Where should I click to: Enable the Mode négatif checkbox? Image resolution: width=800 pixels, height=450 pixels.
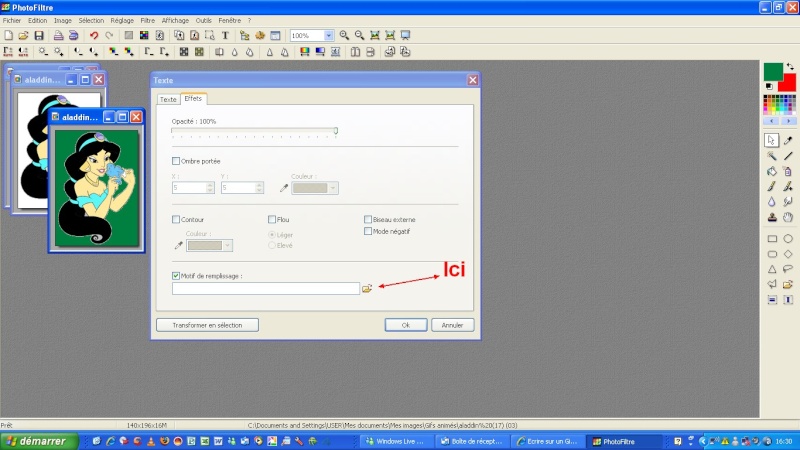(x=368, y=231)
